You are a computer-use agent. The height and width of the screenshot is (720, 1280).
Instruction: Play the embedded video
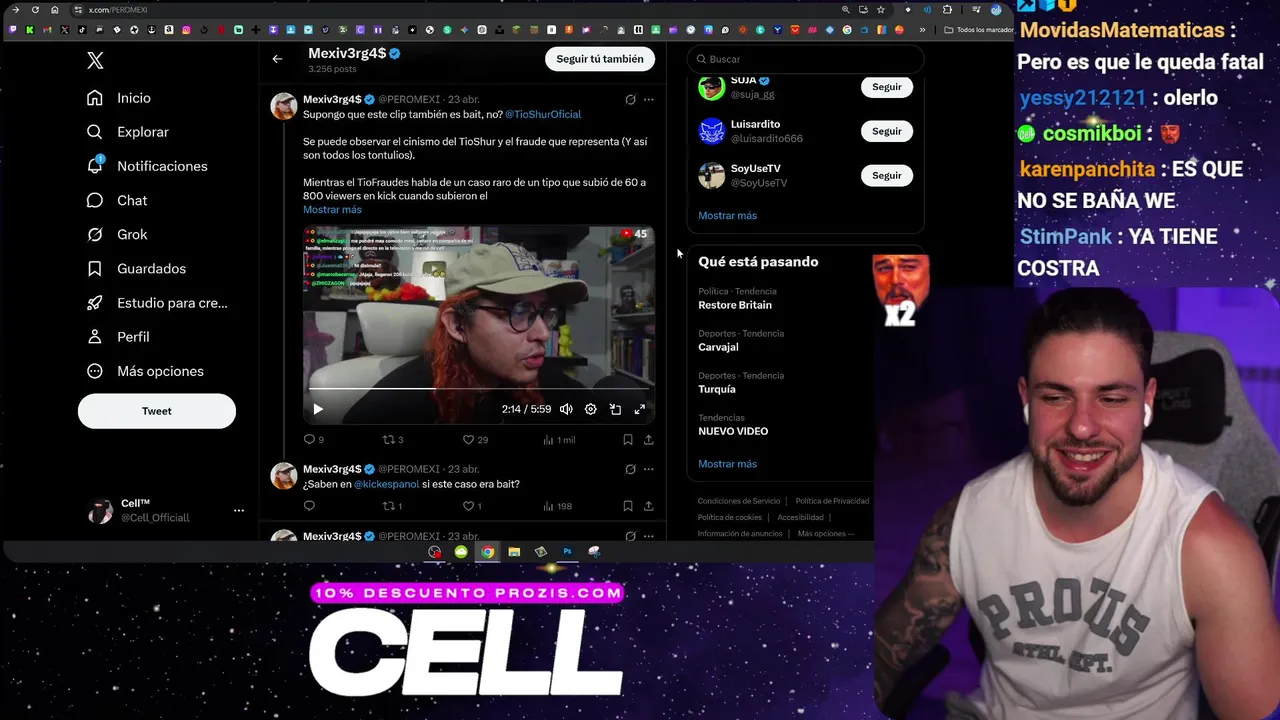point(318,409)
